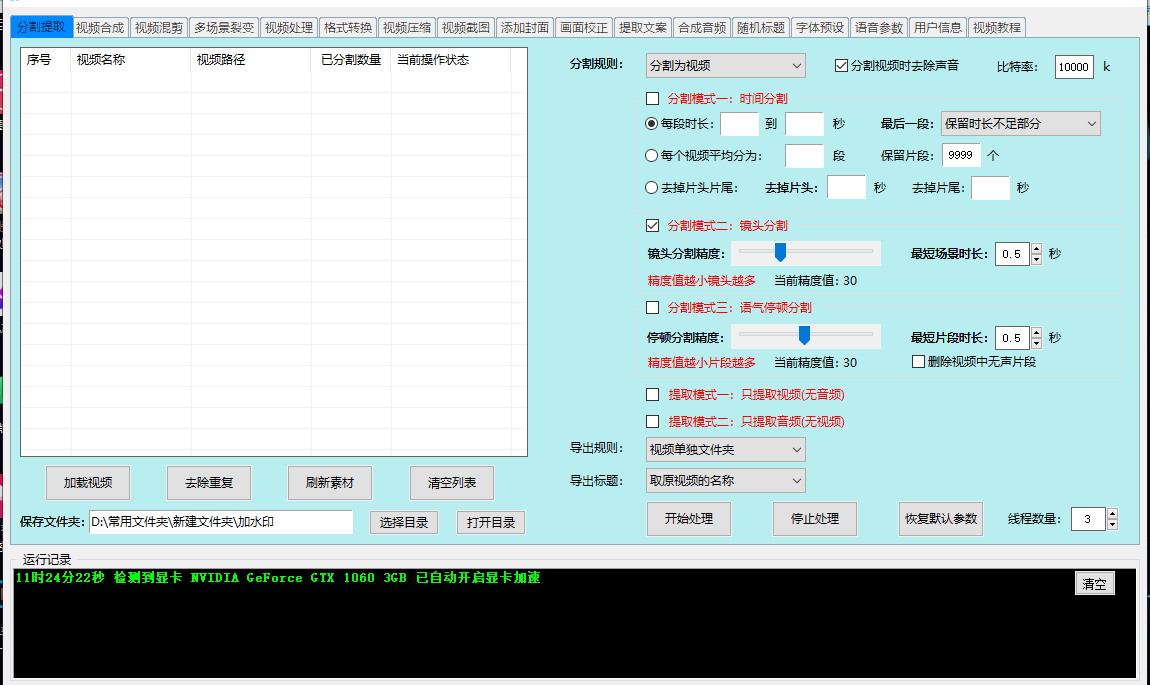The width and height of the screenshot is (1150, 685).
Task: Uncheck 分割模式二 镜头分割 checkbox
Action: pyautogui.click(x=653, y=225)
